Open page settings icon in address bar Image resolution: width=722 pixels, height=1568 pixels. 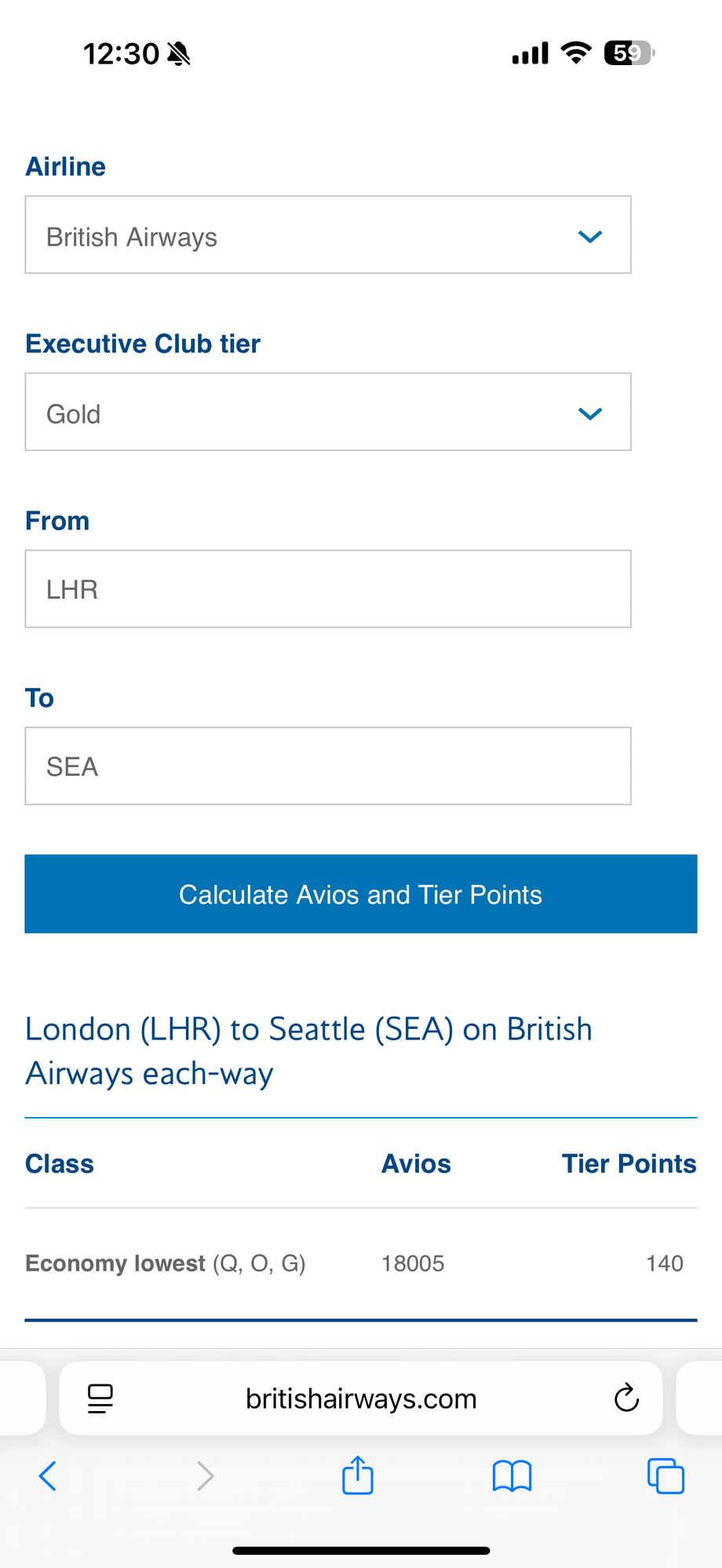[x=100, y=1398]
